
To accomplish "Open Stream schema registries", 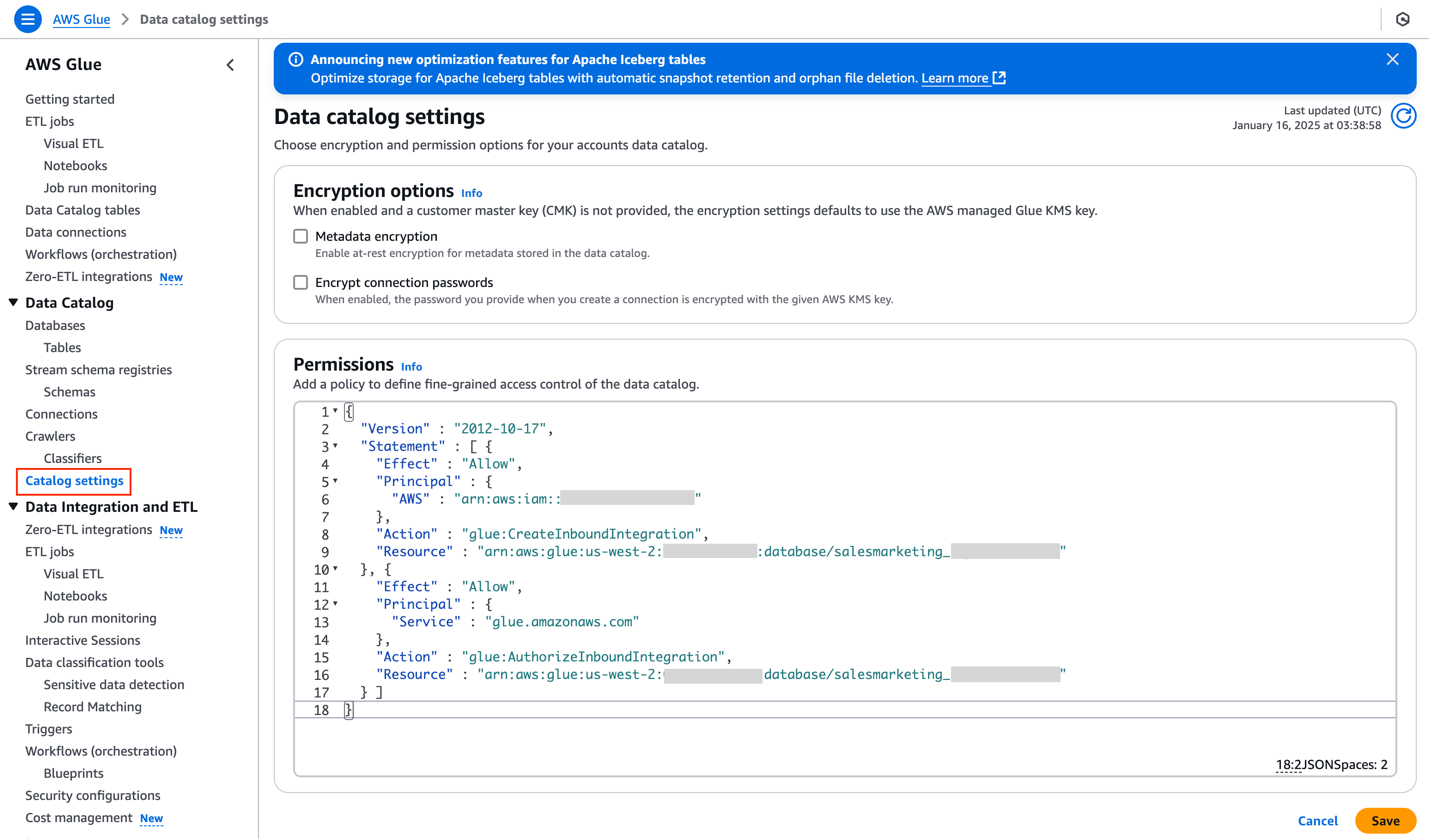I will (98, 370).
